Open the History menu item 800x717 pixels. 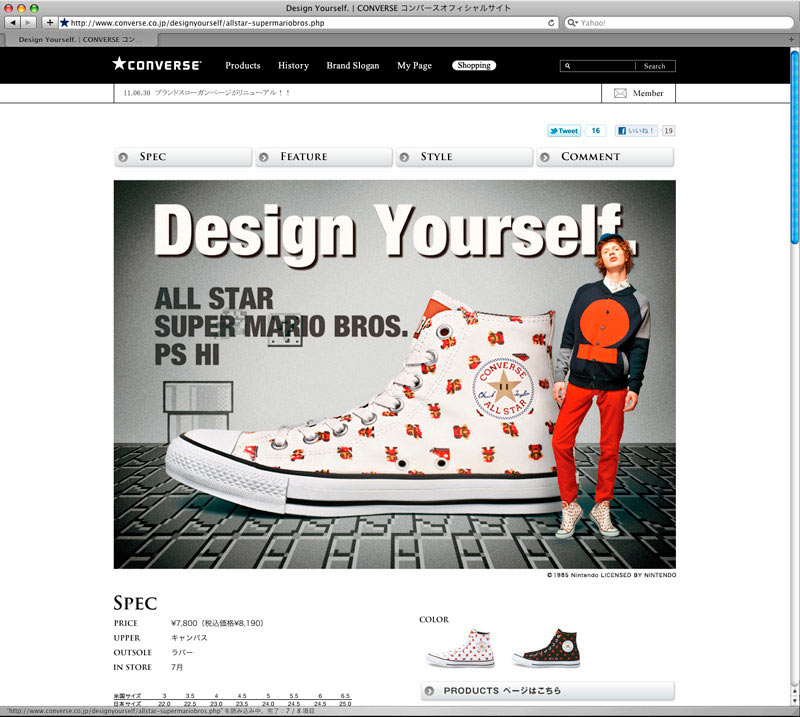(x=293, y=66)
